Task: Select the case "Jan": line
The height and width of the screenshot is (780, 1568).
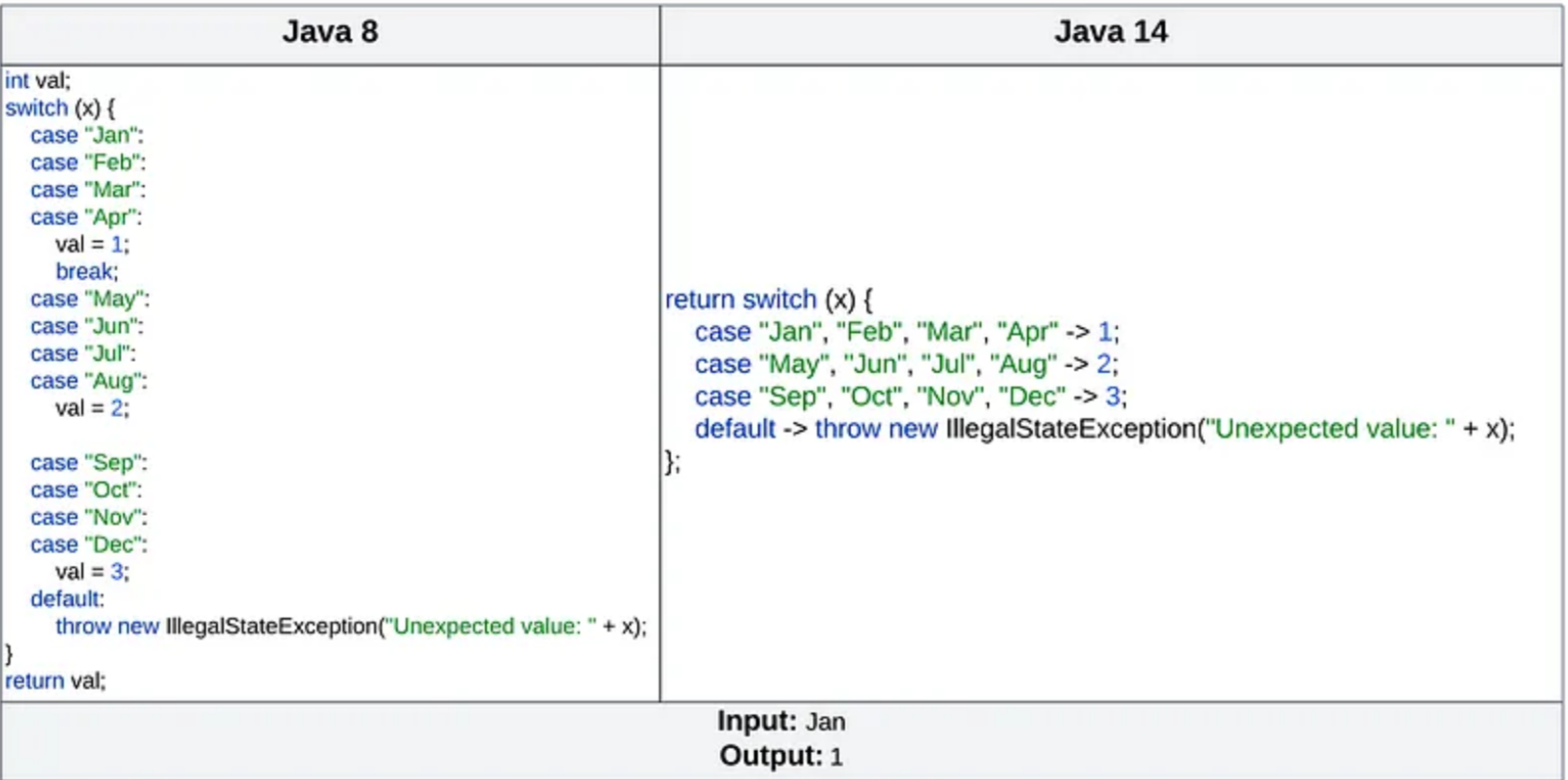Action: [x=86, y=135]
